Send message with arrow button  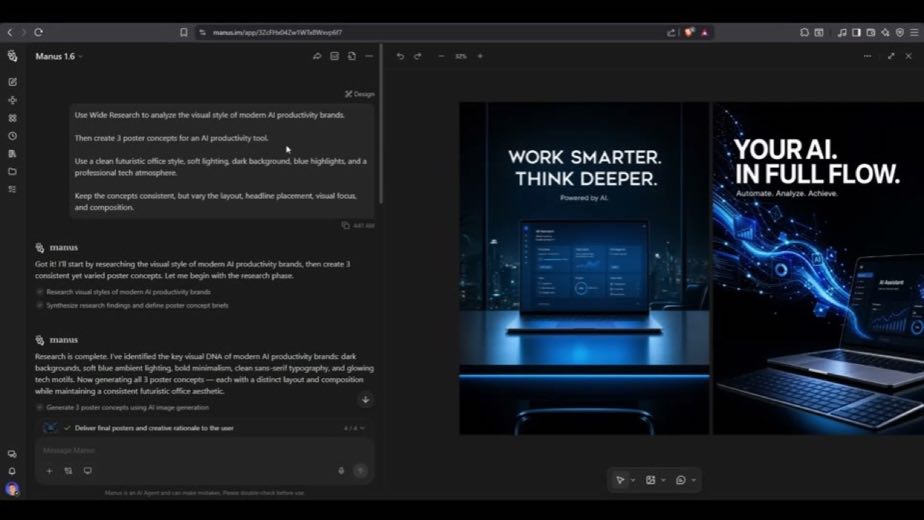coord(361,470)
